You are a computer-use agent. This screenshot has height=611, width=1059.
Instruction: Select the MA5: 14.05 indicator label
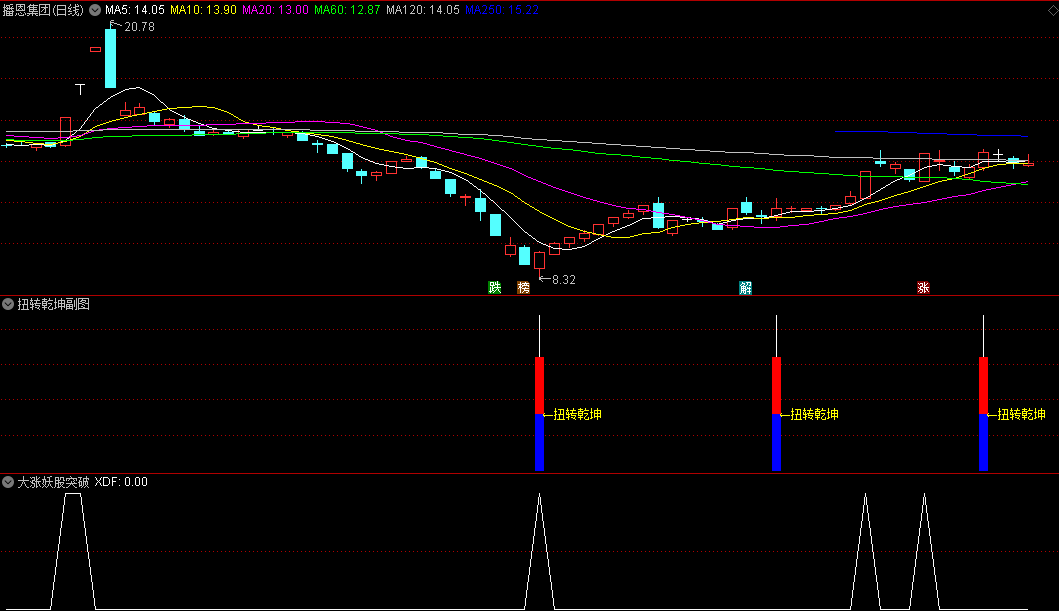point(134,10)
